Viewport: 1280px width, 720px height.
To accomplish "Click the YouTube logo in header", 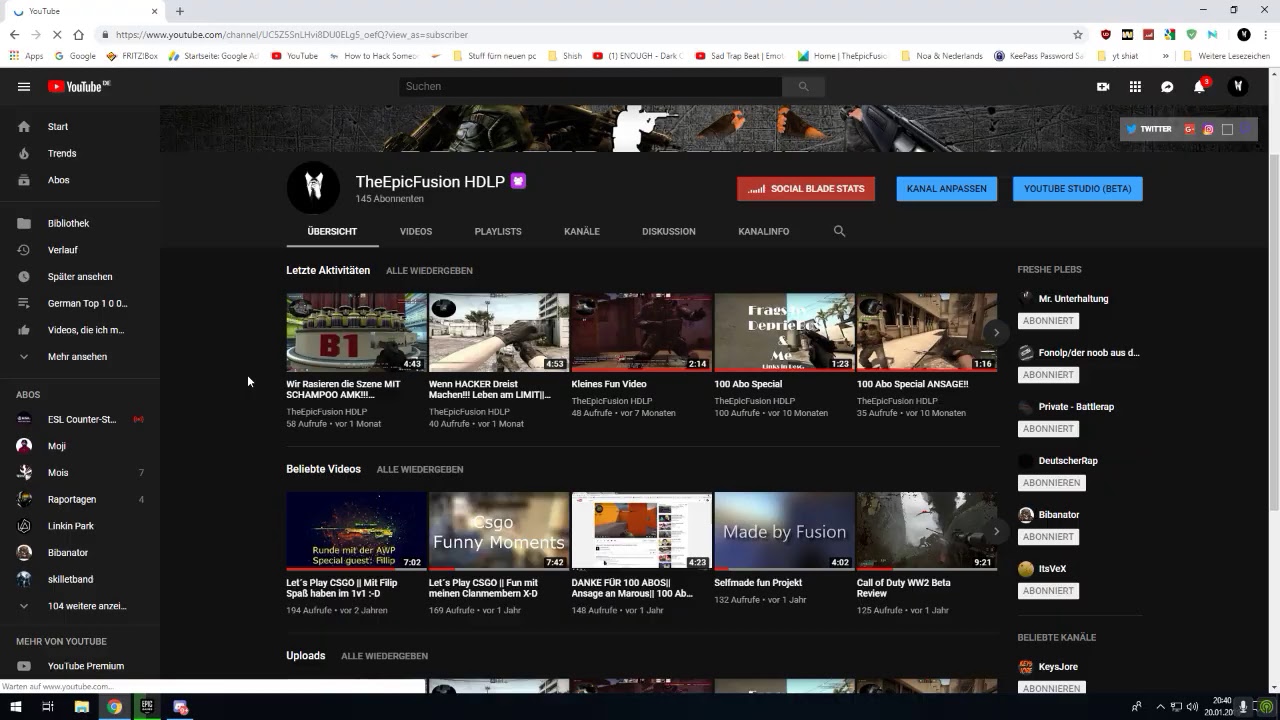I will 78,87.
